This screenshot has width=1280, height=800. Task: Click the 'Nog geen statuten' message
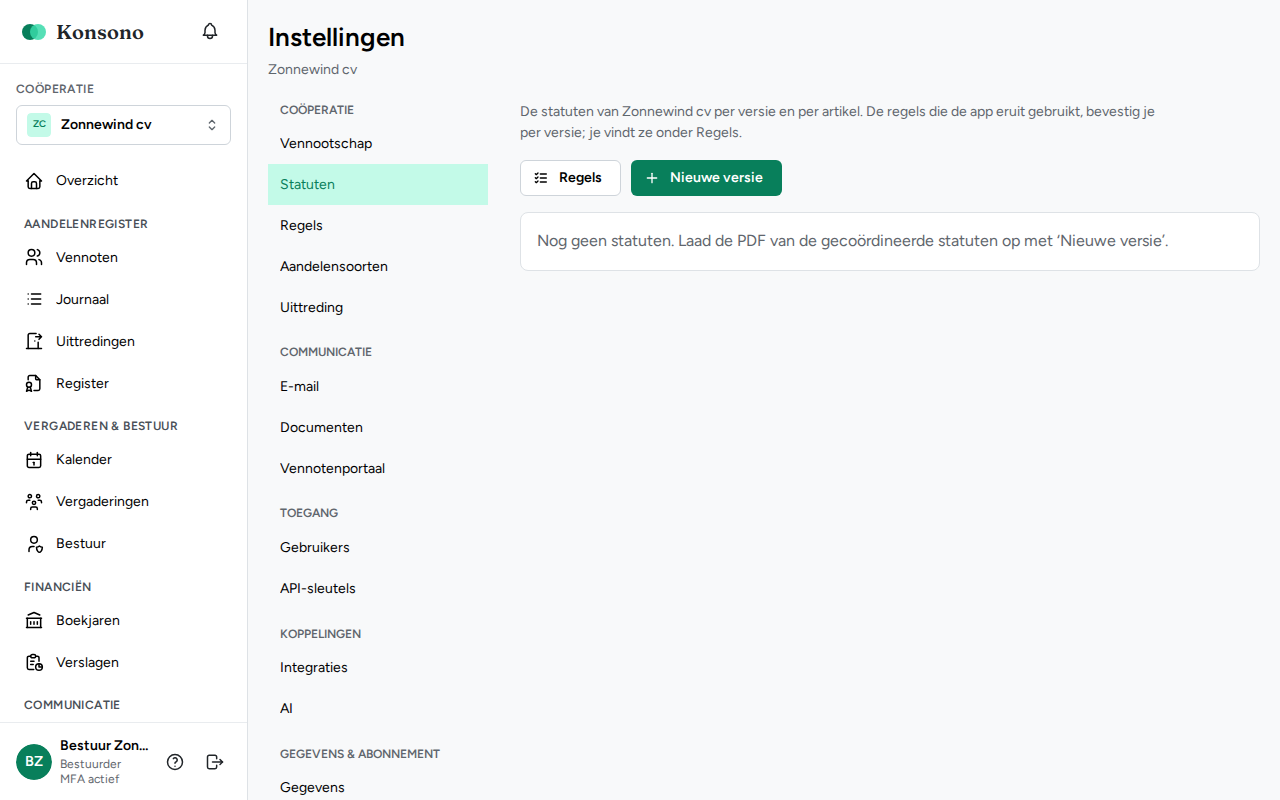pyautogui.click(x=853, y=241)
